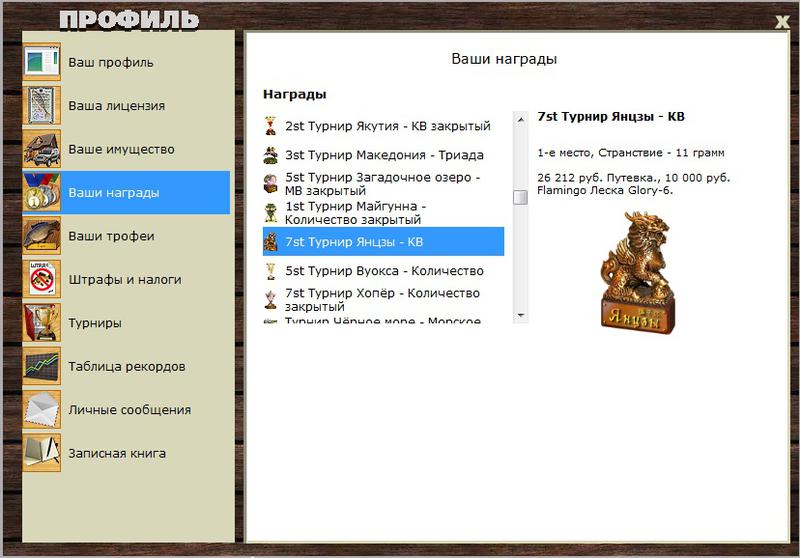Click the Македония tournament award icon
The width and height of the screenshot is (800, 558).
pos(271,155)
